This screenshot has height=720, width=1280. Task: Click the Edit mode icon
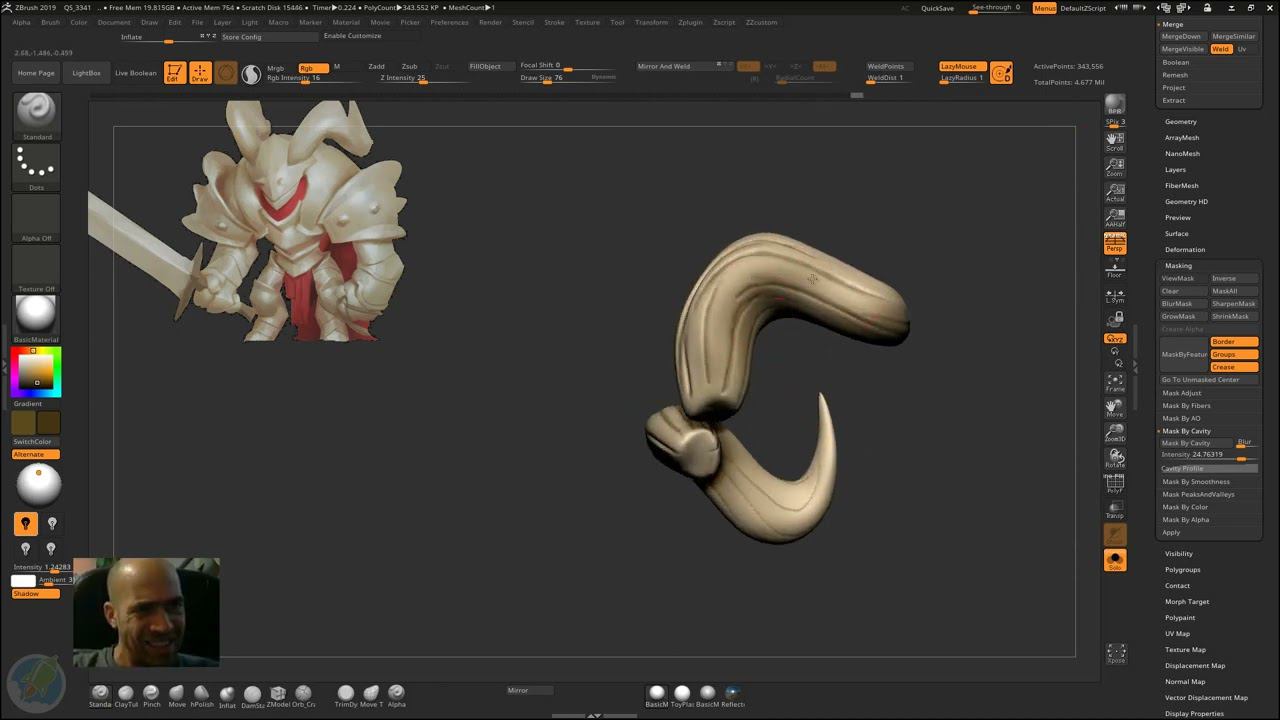[x=174, y=73]
